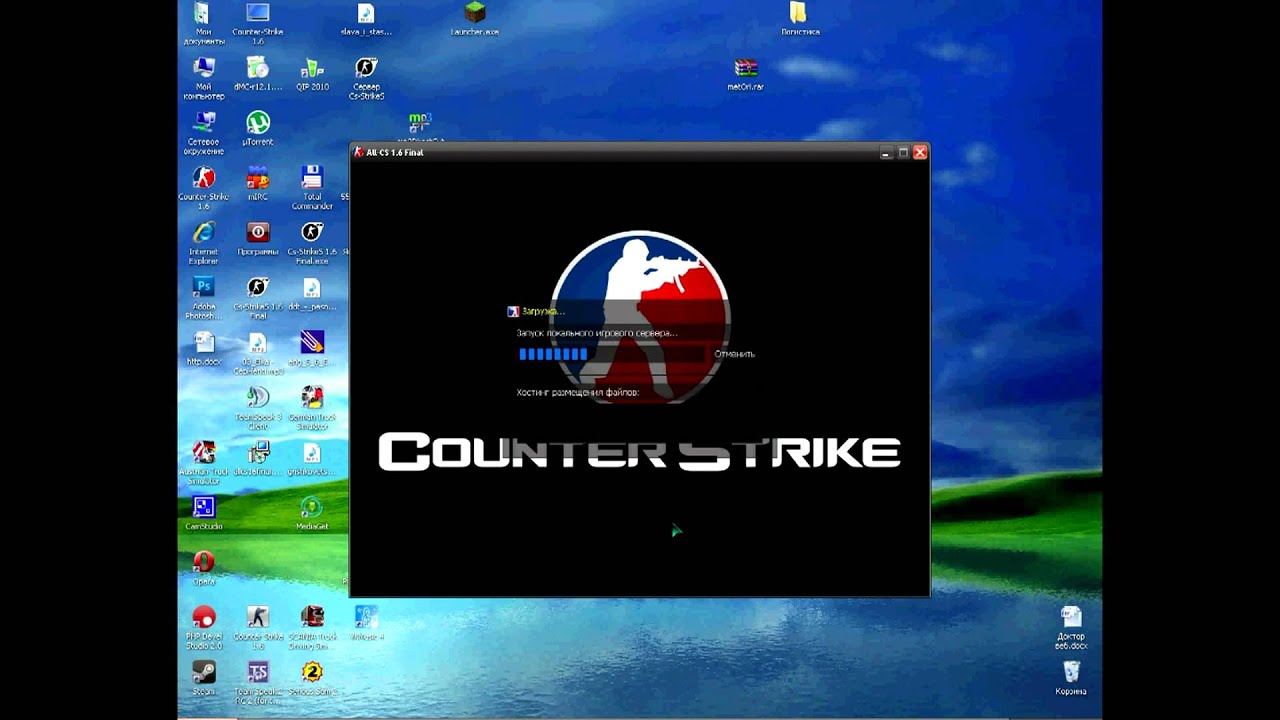Image resolution: width=1280 pixels, height=720 pixels.
Task: Launch Austrian Truck Simulator shortcut
Action: pyautogui.click(x=203, y=463)
